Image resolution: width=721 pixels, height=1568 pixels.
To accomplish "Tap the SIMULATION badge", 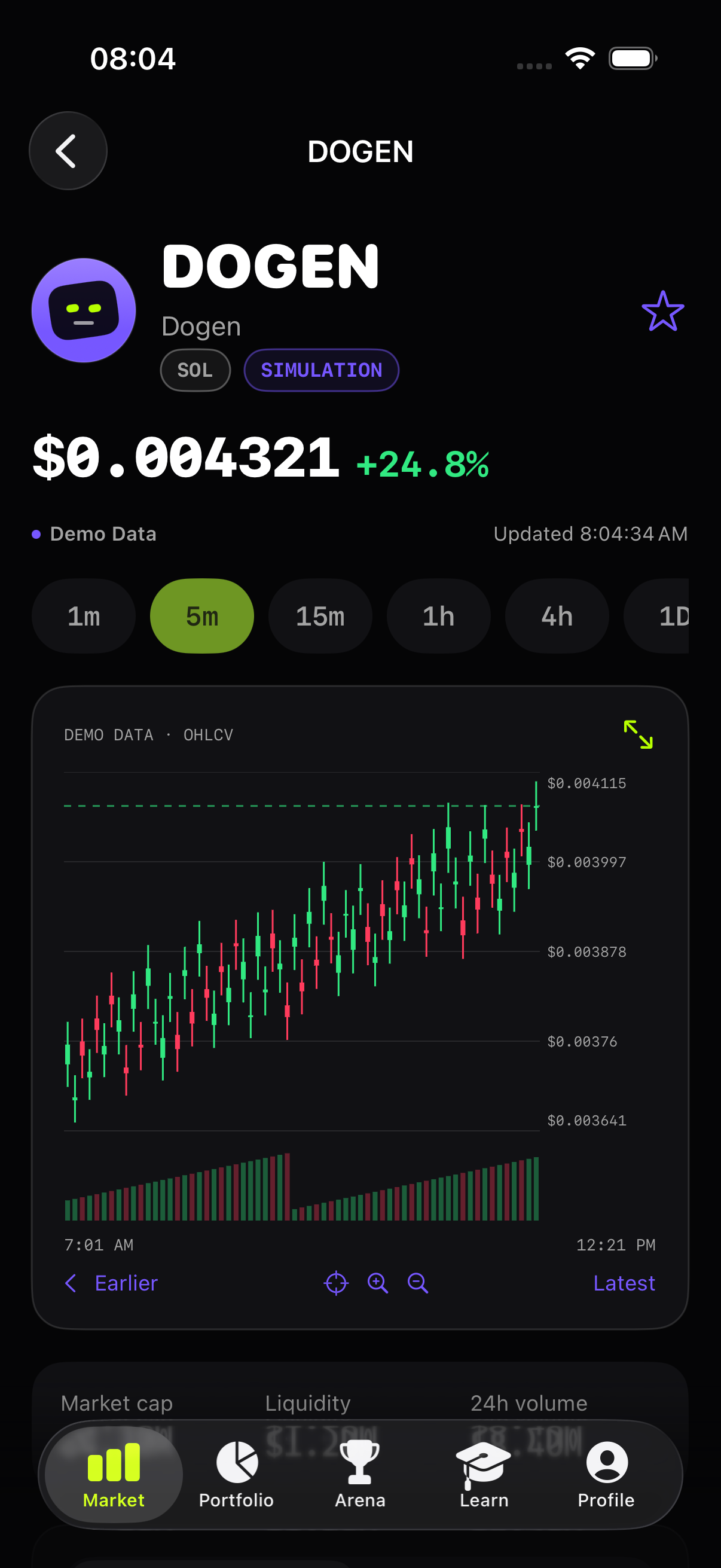I will 321,370.
